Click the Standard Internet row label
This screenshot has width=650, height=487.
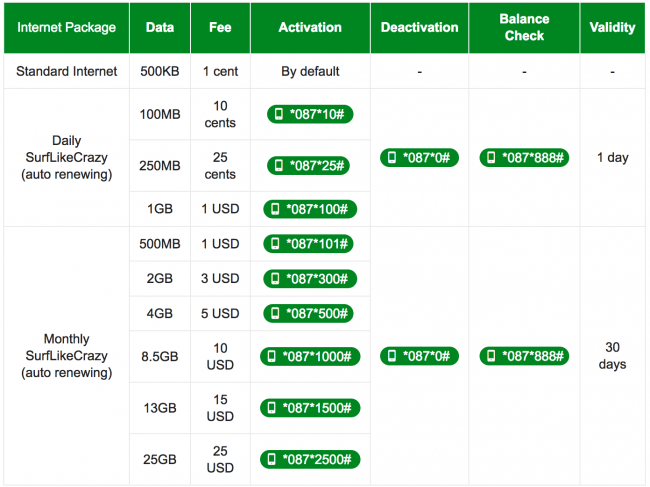point(66,71)
